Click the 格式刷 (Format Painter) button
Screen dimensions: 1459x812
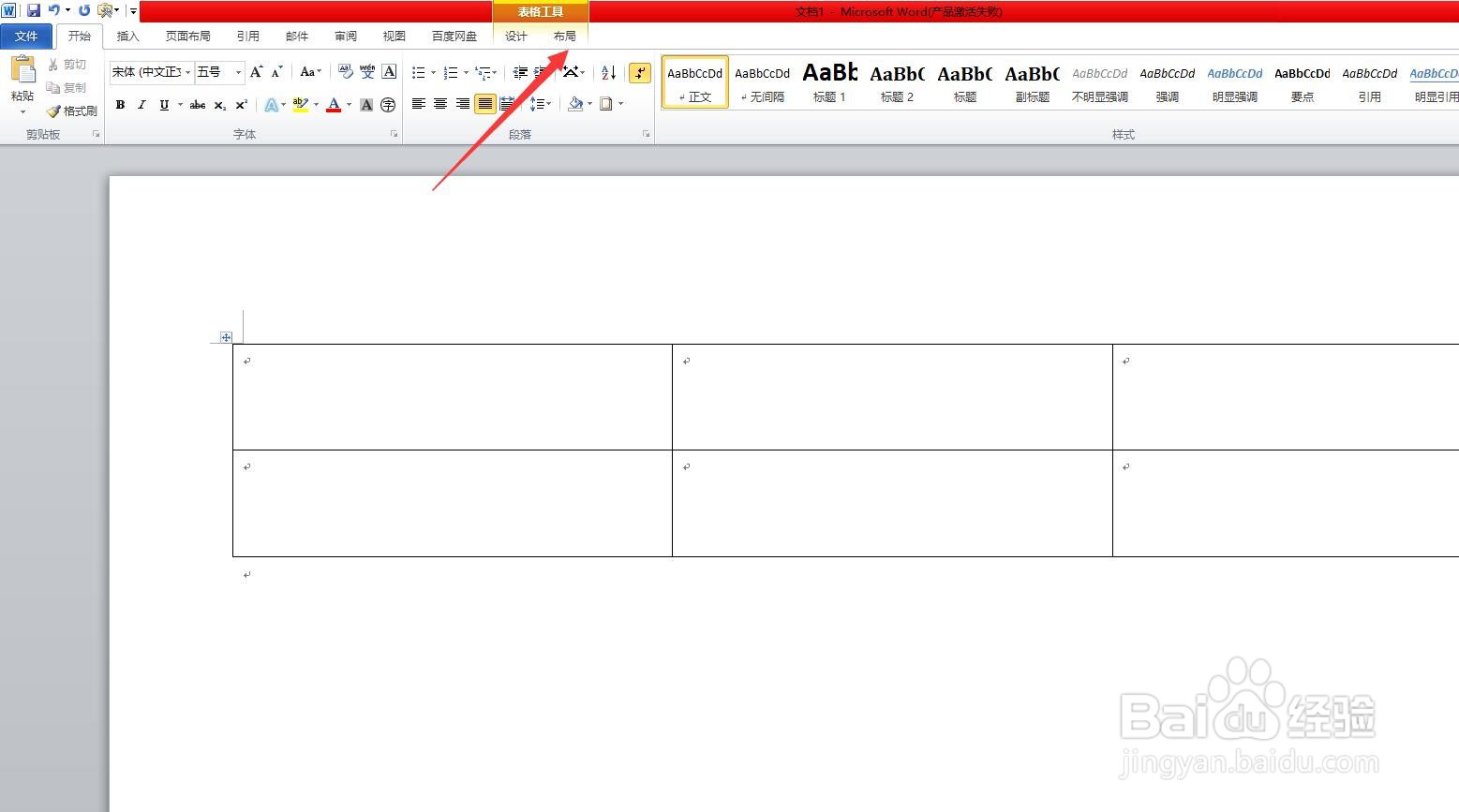coord(72,111)
